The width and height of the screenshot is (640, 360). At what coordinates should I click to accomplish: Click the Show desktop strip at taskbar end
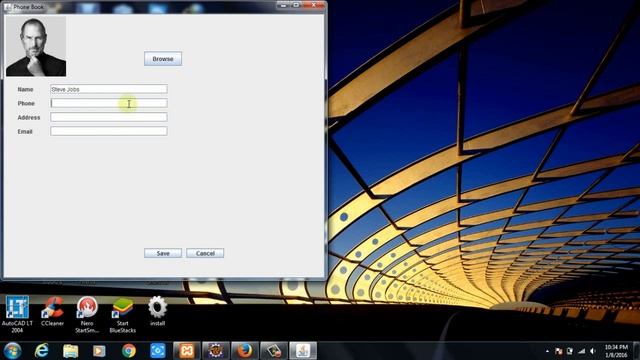[636, 351]
